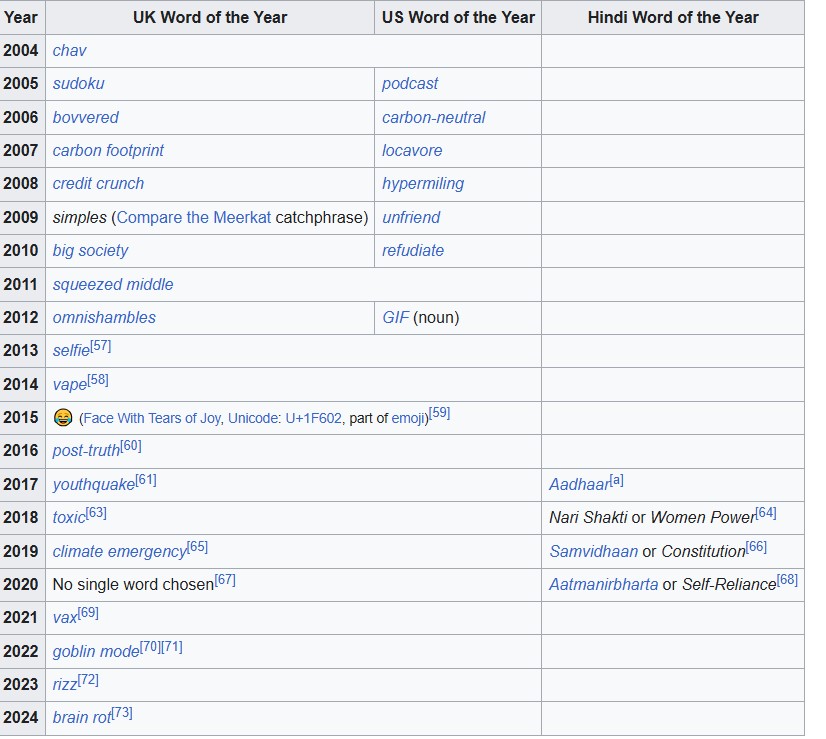Click the 'omnishambles' link

tap(104, 318)
